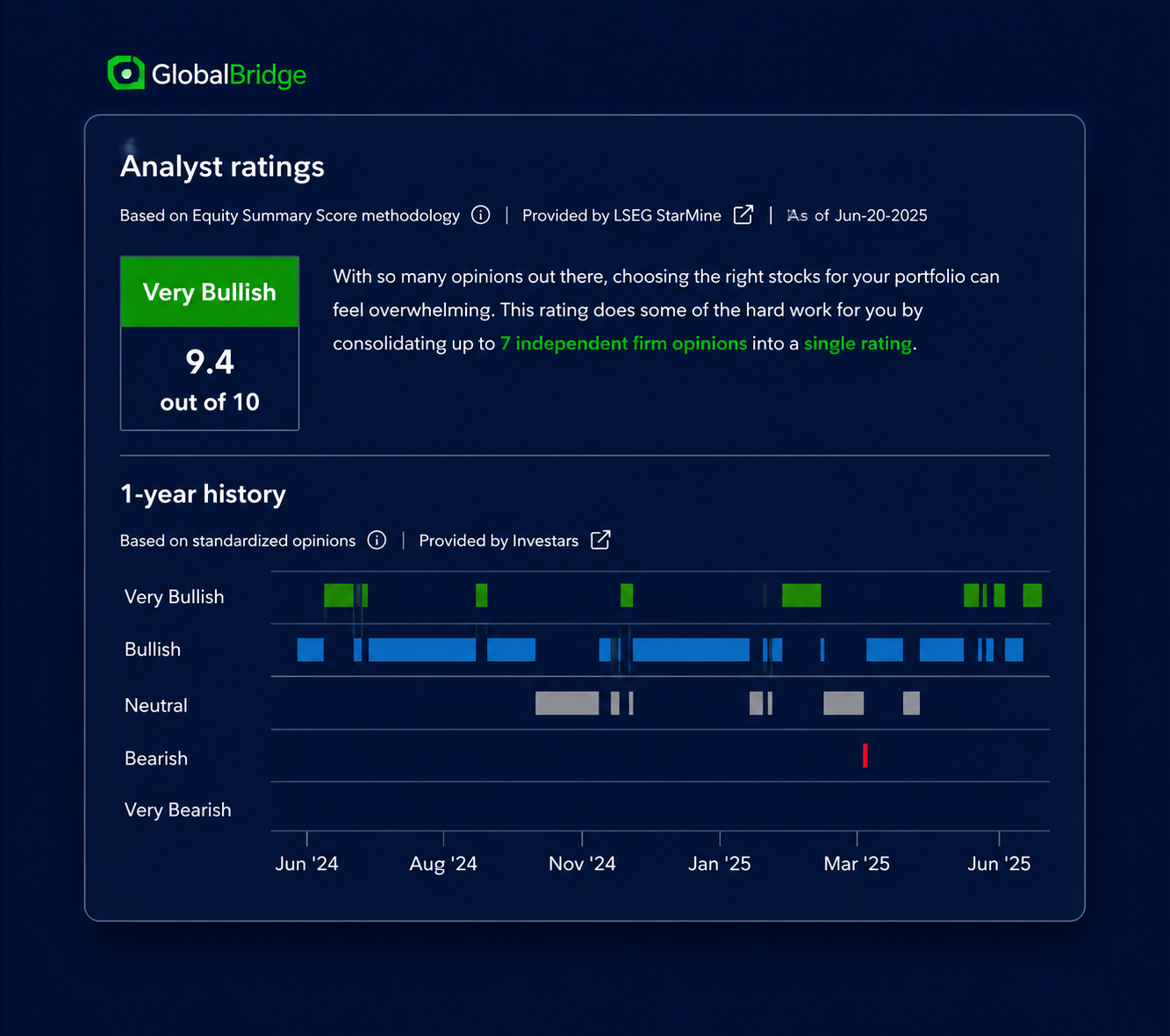Click the Bearish row label

[156, 759]
